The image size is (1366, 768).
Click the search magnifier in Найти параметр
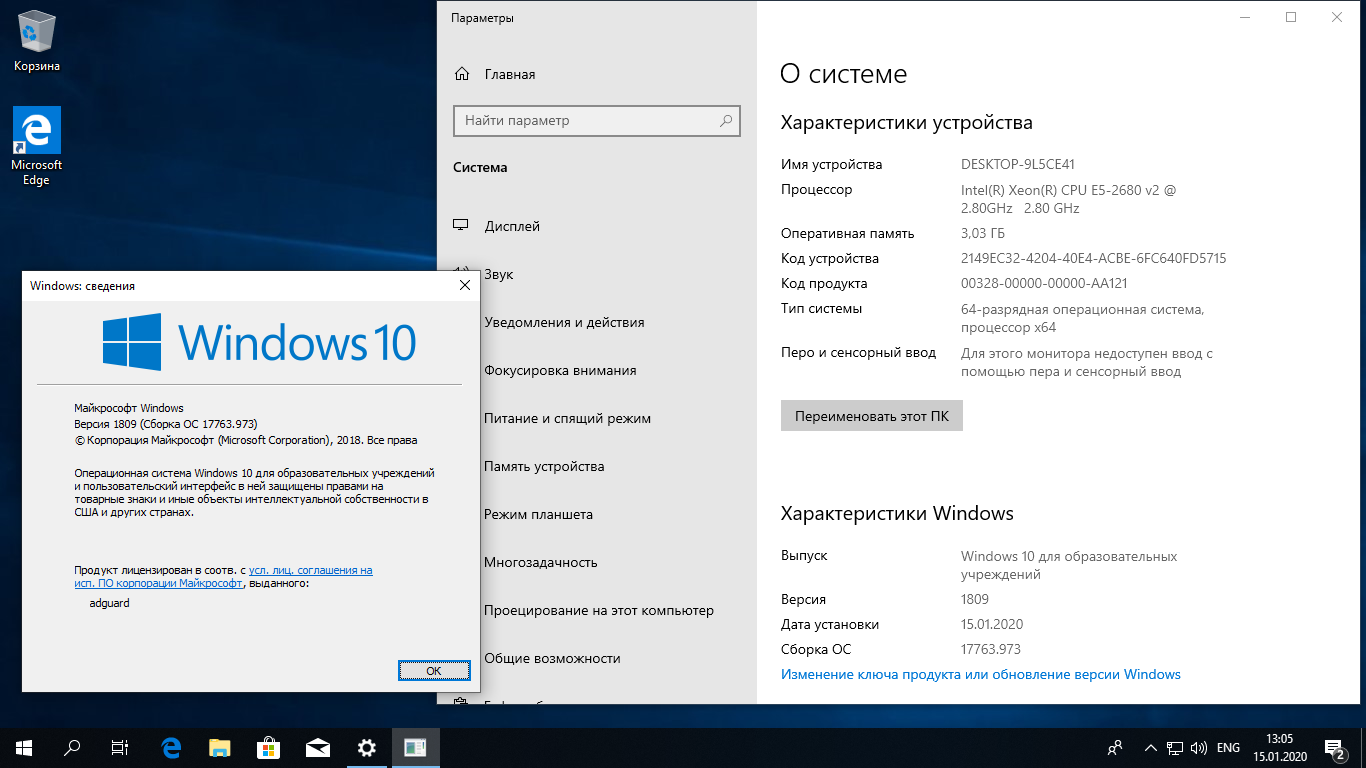click(726, 120)
